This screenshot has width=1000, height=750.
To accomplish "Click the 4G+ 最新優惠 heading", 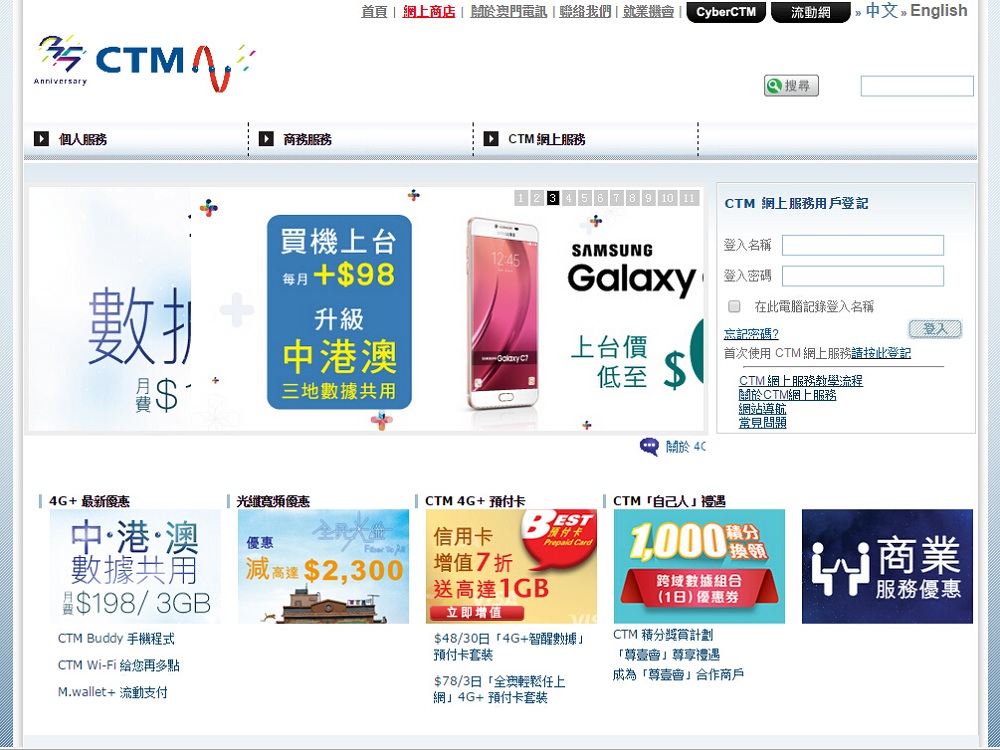I will 89,501.
